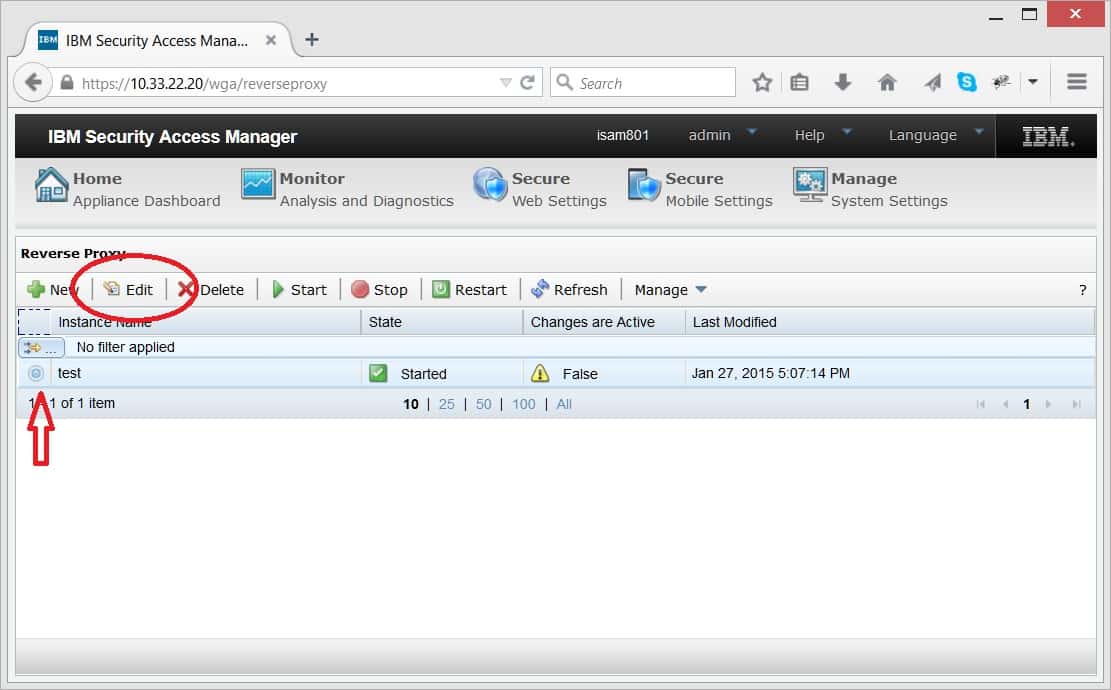Stop the running test instance

(x=380, y=289)
